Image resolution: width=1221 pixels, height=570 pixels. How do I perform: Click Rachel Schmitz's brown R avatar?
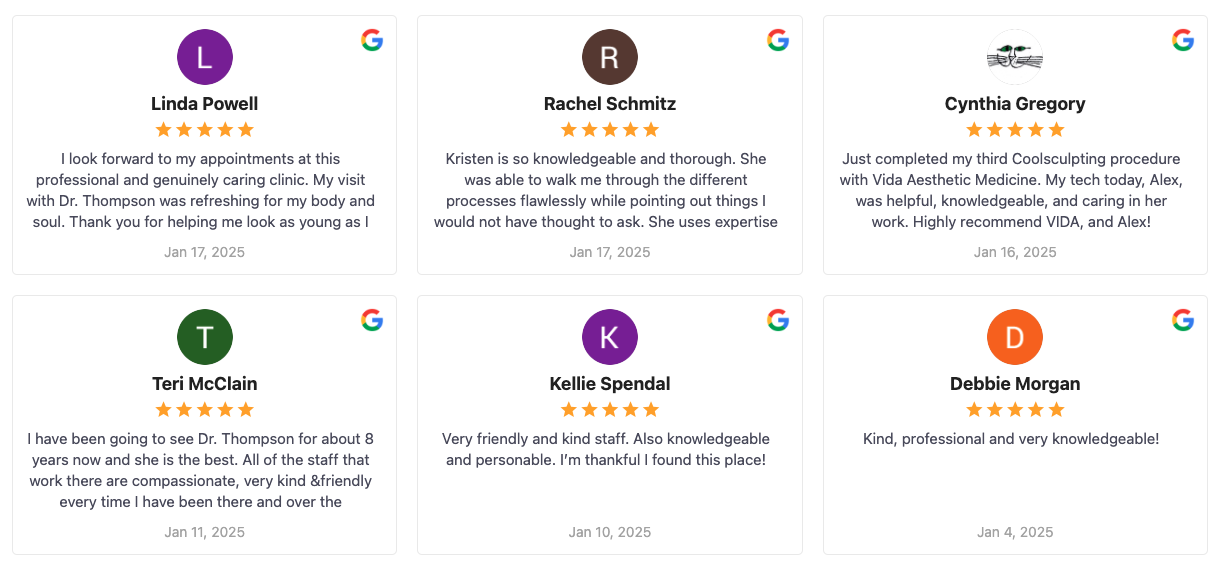pyautogui.click(x=610, y=57)
